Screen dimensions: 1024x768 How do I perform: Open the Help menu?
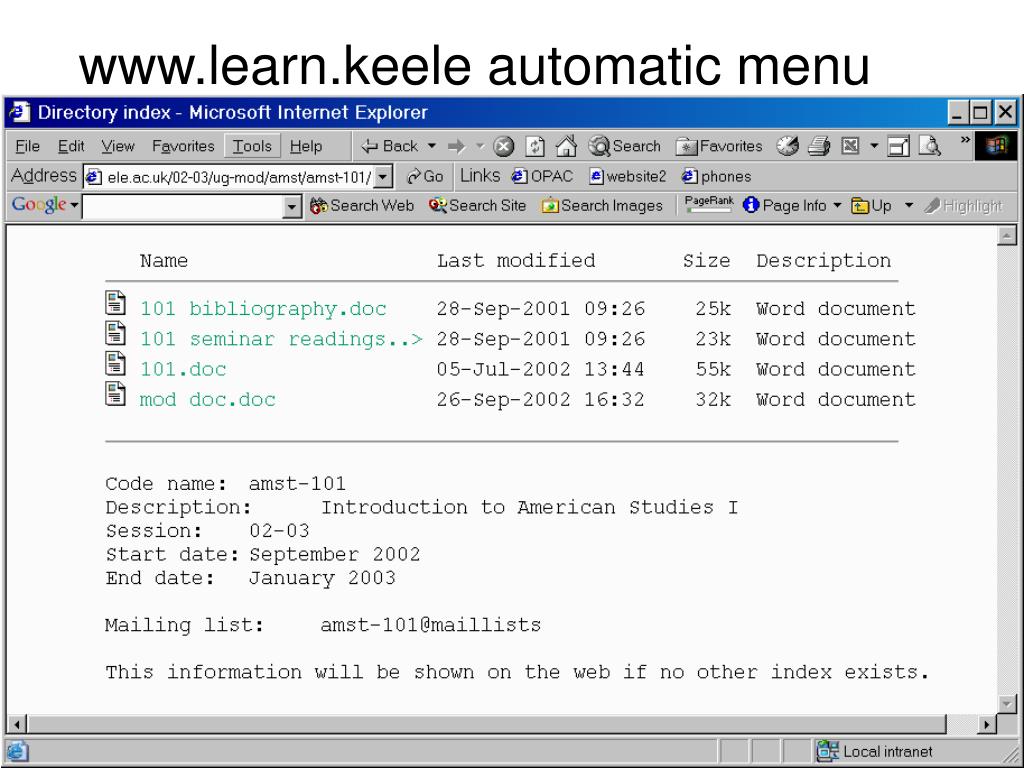[x=306, y=146]
